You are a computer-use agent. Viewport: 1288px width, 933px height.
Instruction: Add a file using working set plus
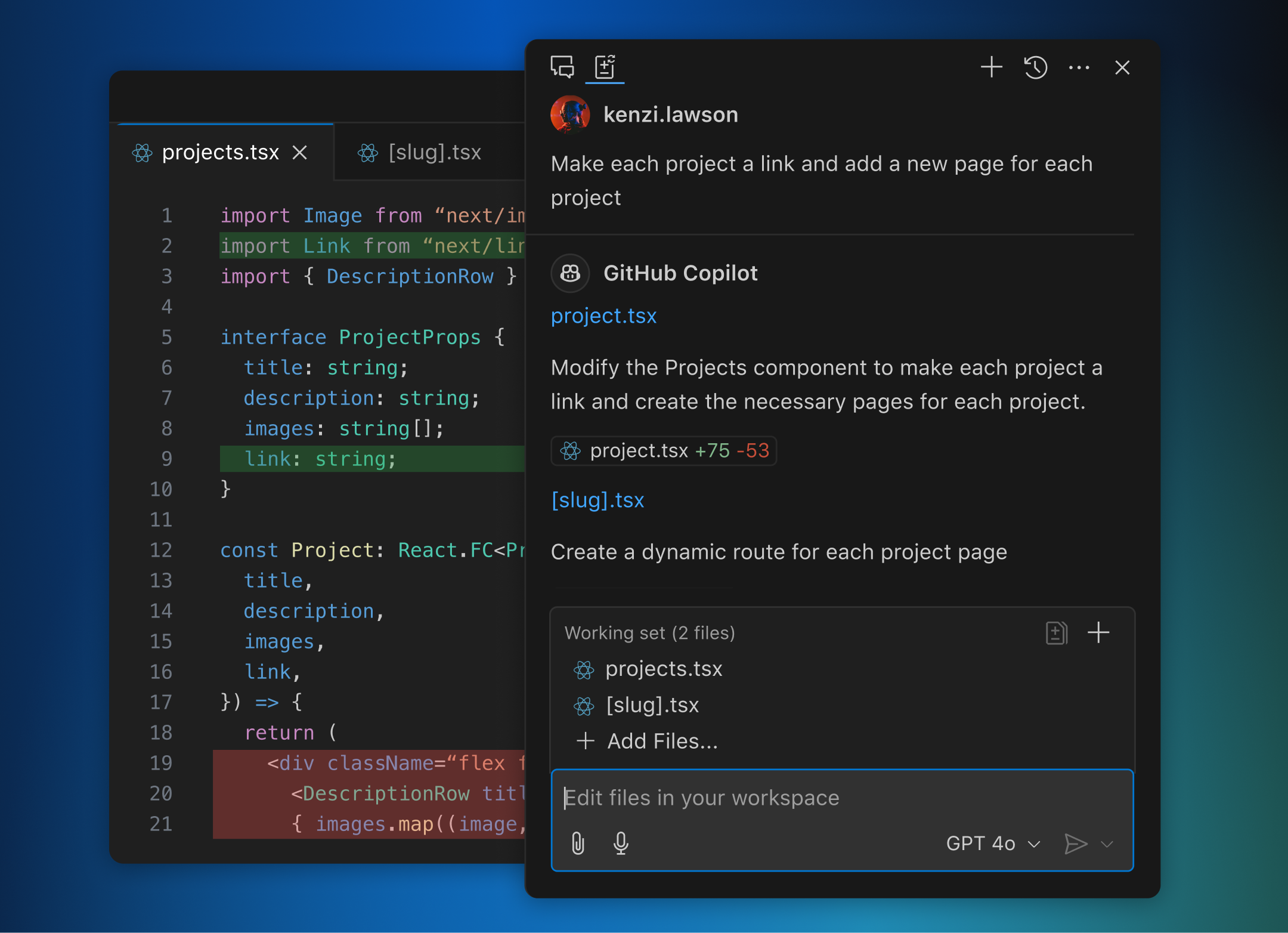point(1098,633)
